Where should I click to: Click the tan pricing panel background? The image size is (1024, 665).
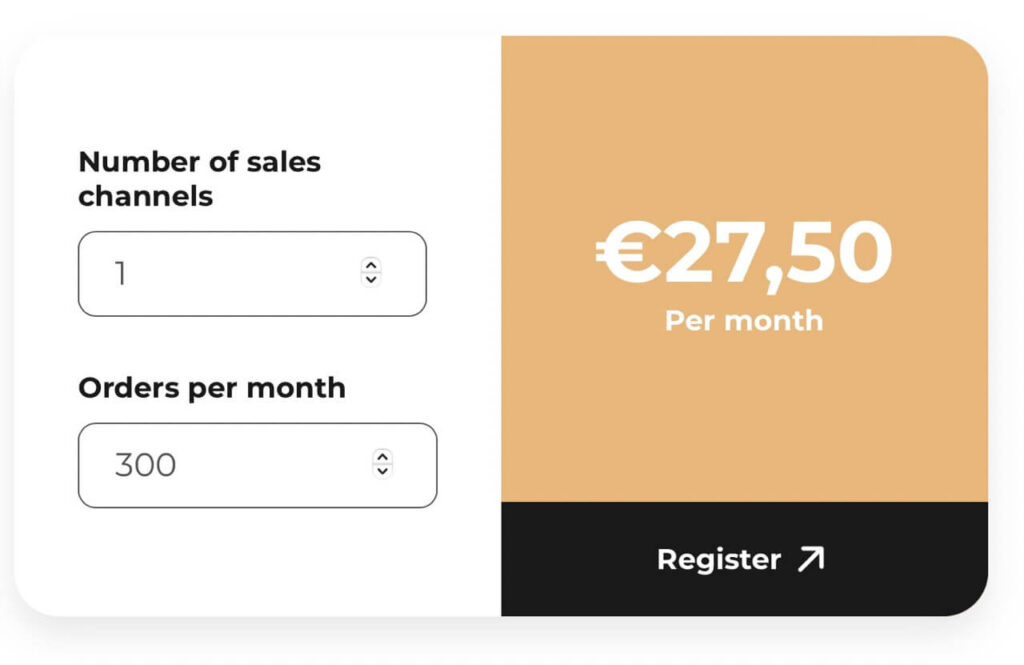pos(742,420)
